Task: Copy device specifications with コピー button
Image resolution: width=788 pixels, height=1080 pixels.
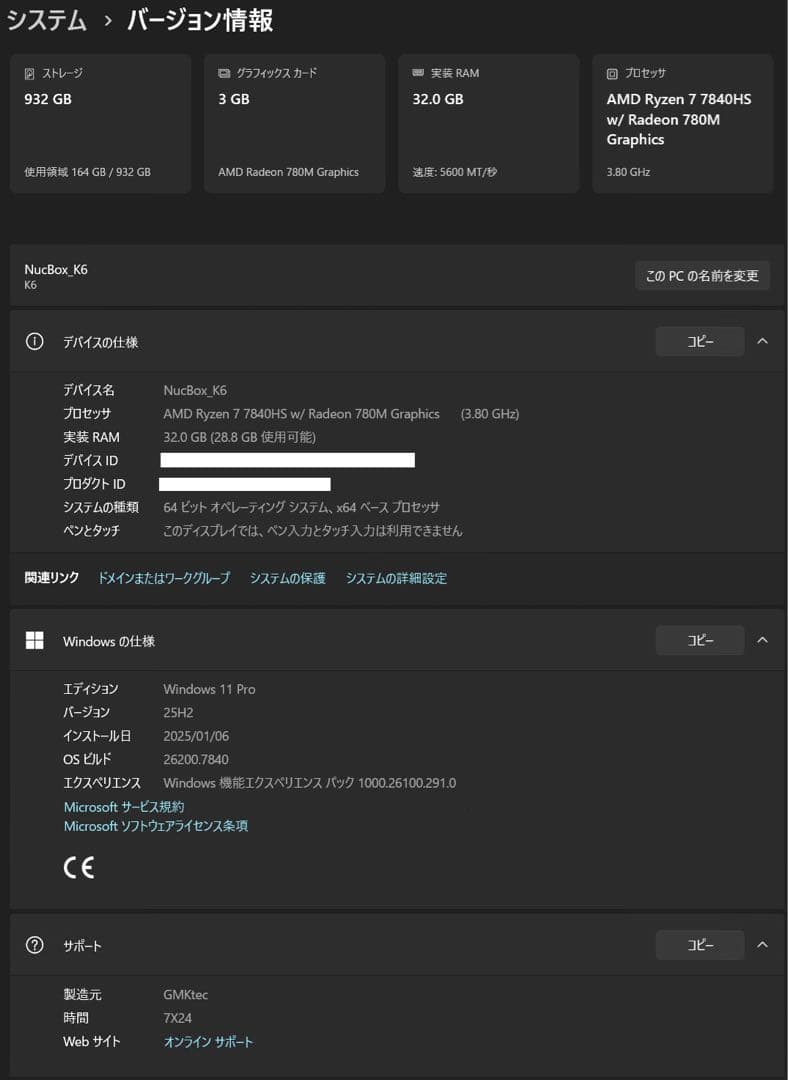Action: pos(700,342)
